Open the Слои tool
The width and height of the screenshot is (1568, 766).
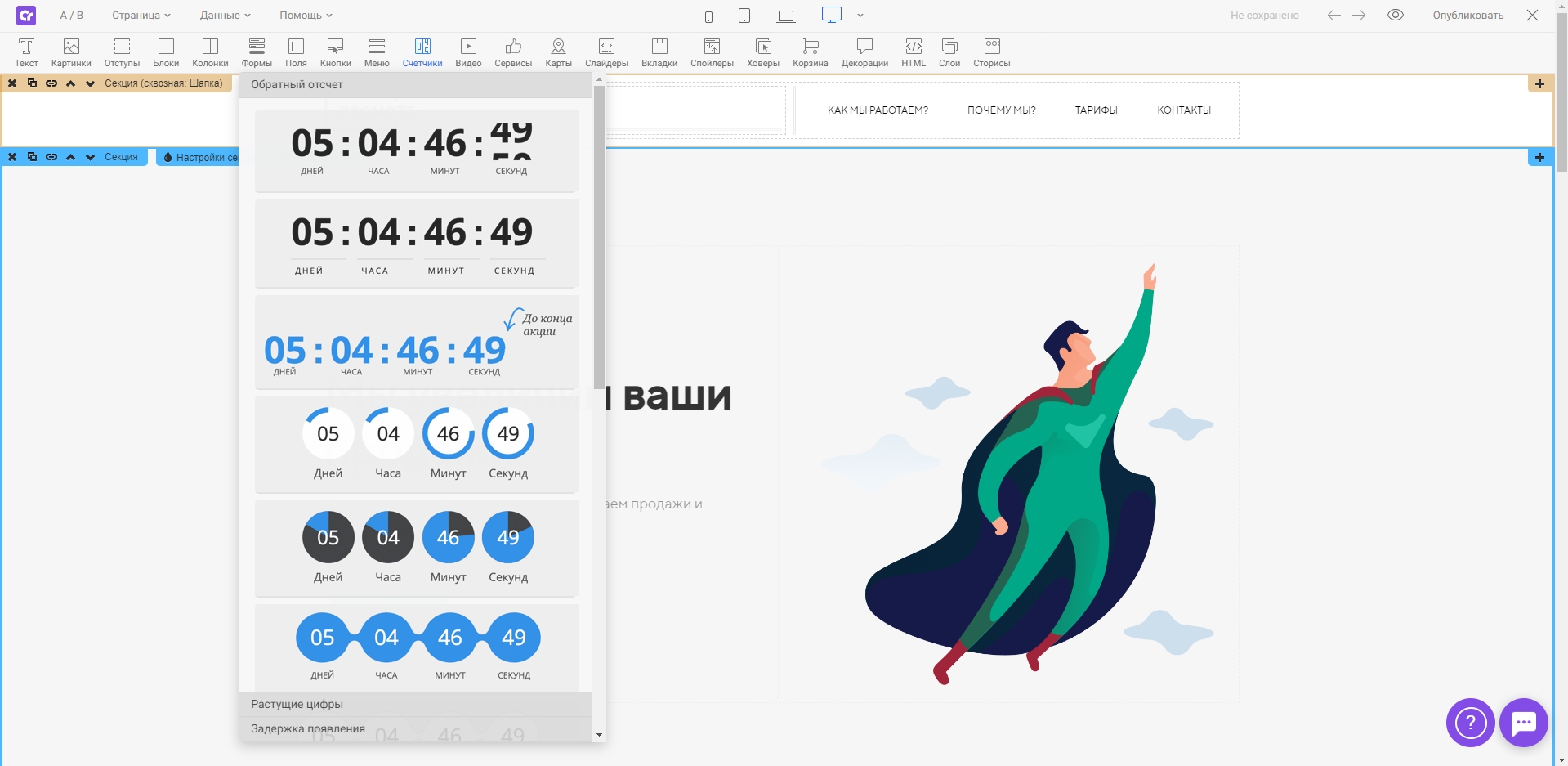(x=949, y=52)
